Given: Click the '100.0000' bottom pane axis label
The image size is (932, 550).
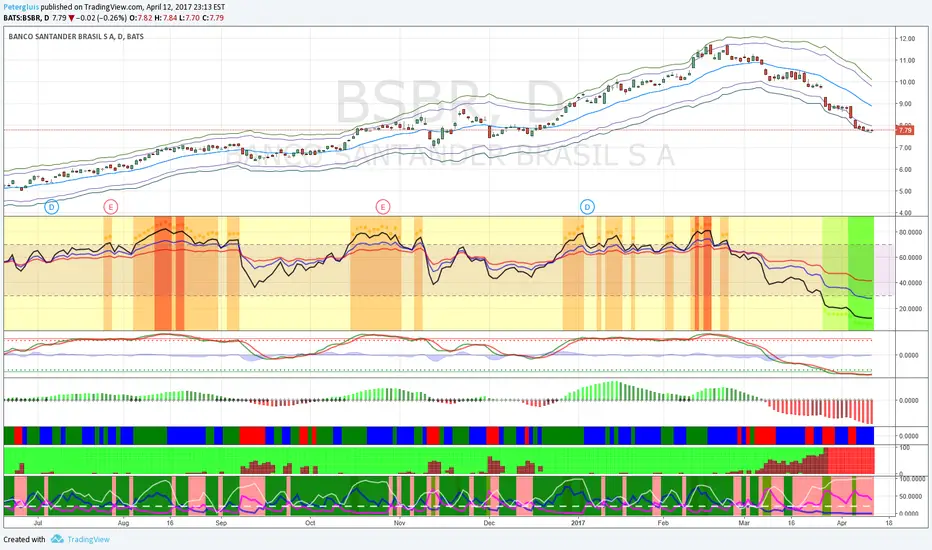Looking at the screenshot, I should (x=912, y=479).
